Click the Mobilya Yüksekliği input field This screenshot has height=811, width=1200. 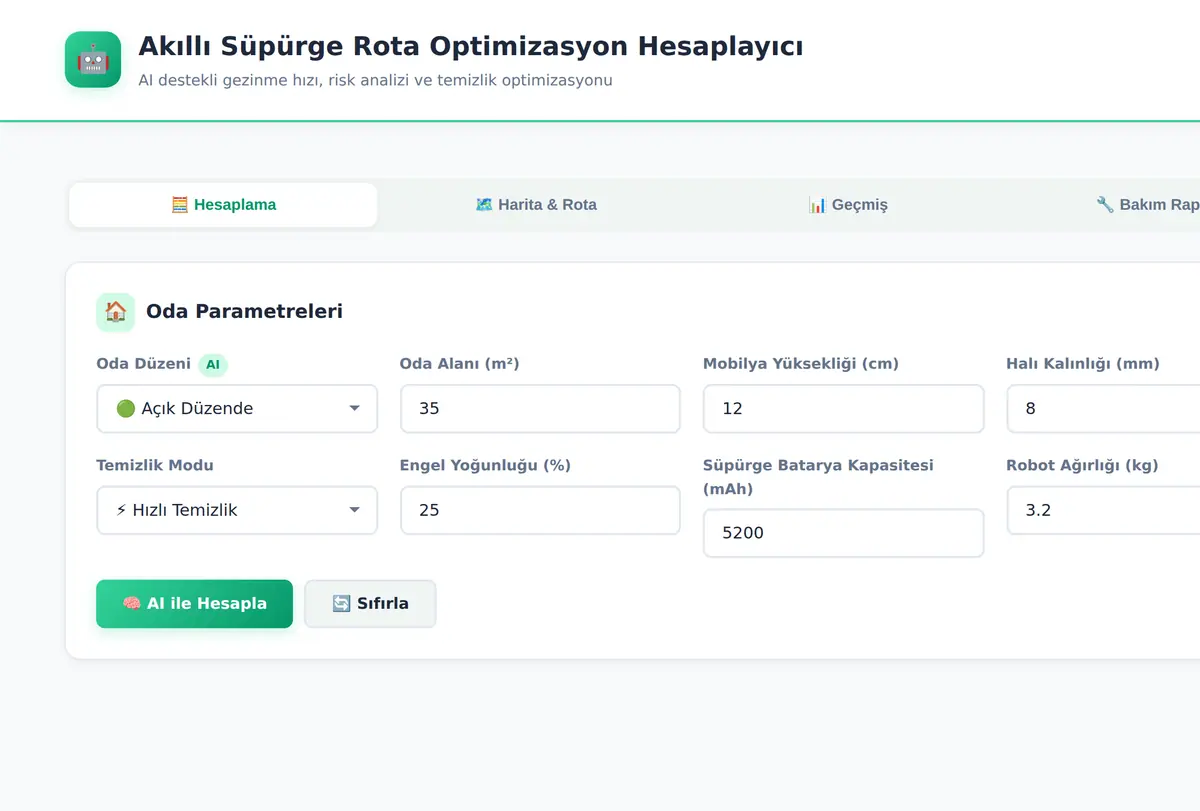[x=843, y=409]
